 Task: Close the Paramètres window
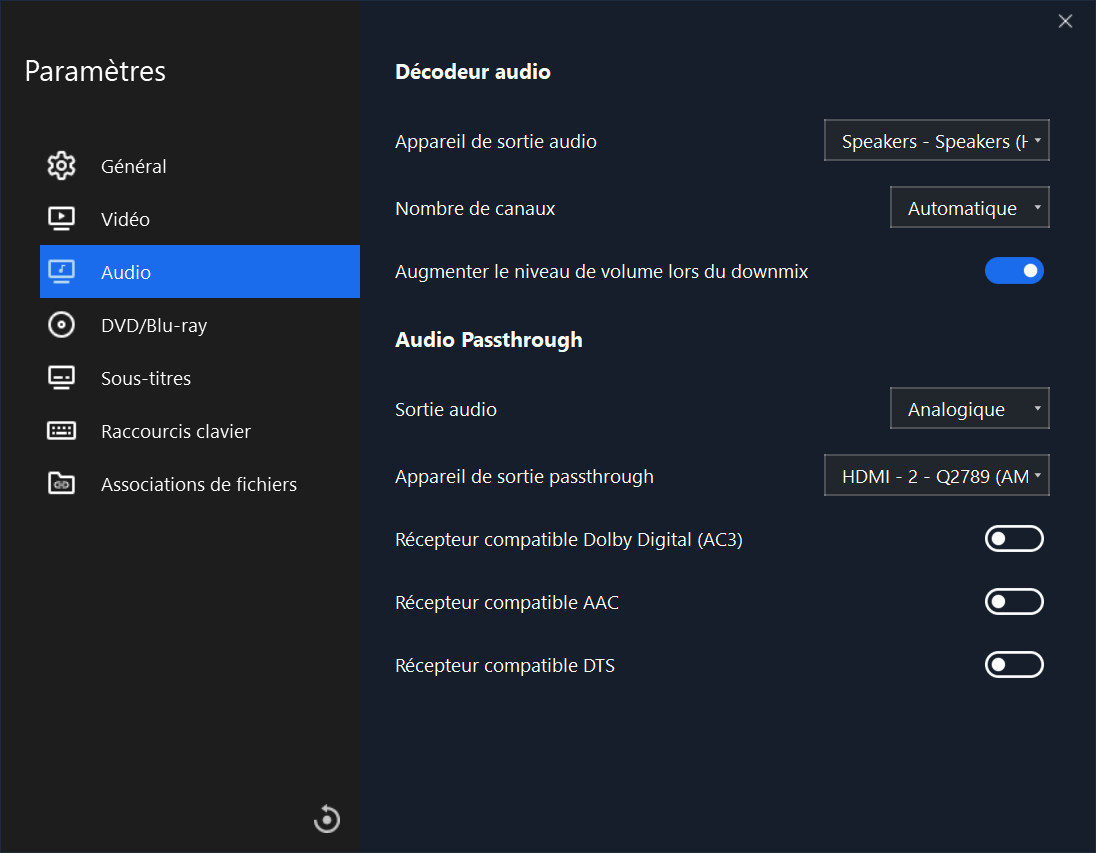tap(1065, 21)
